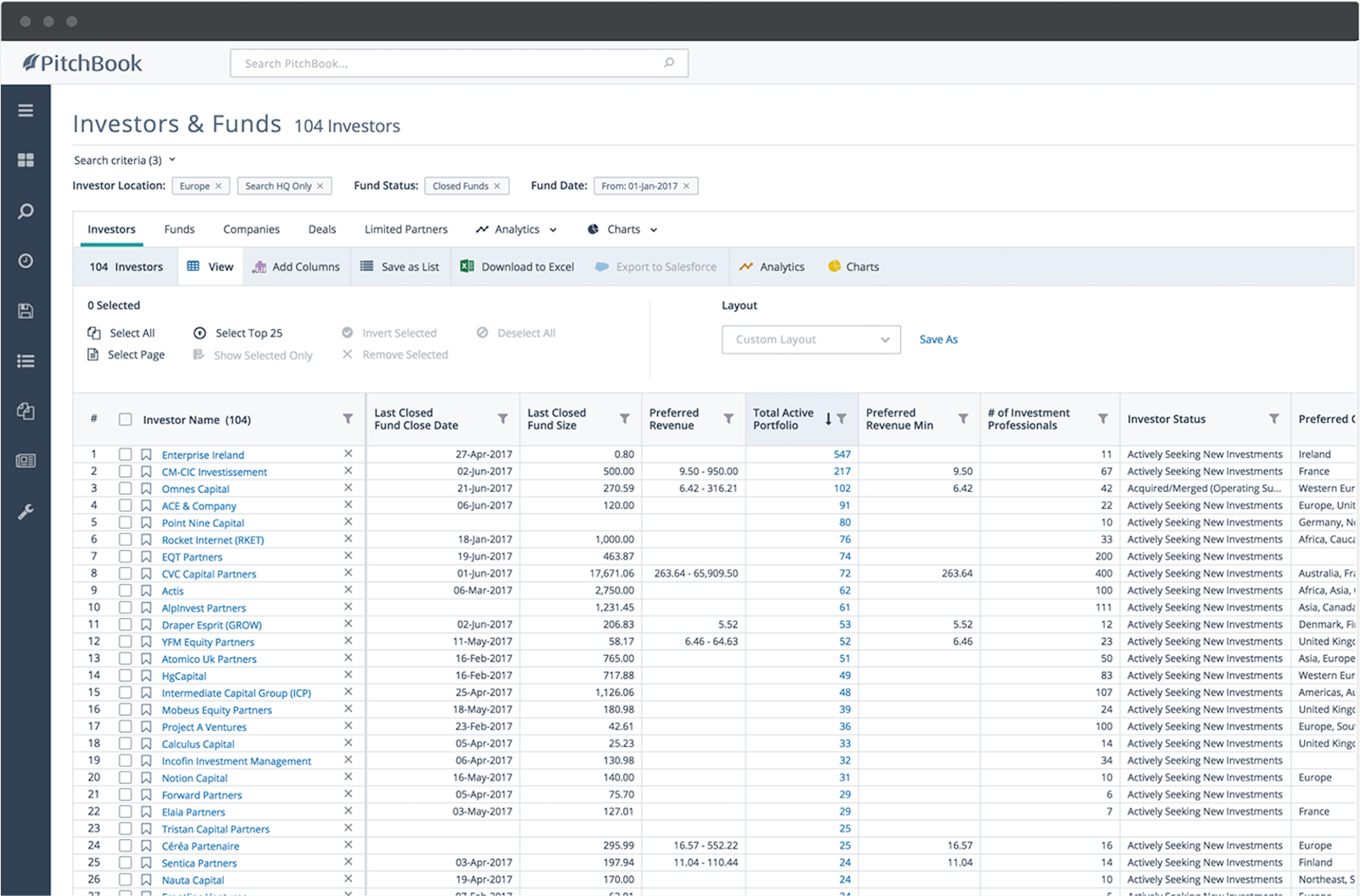Click Select Page

pos(127,354)
